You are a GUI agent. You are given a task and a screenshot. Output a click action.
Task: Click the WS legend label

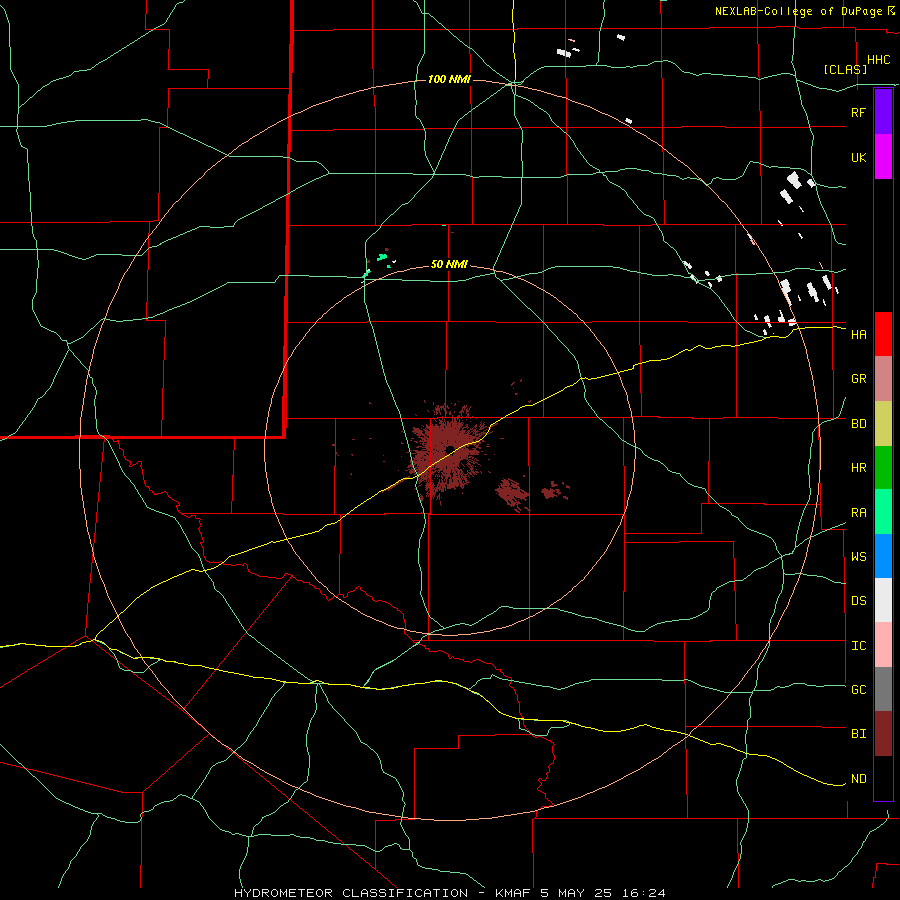click(x=858, y=557)
